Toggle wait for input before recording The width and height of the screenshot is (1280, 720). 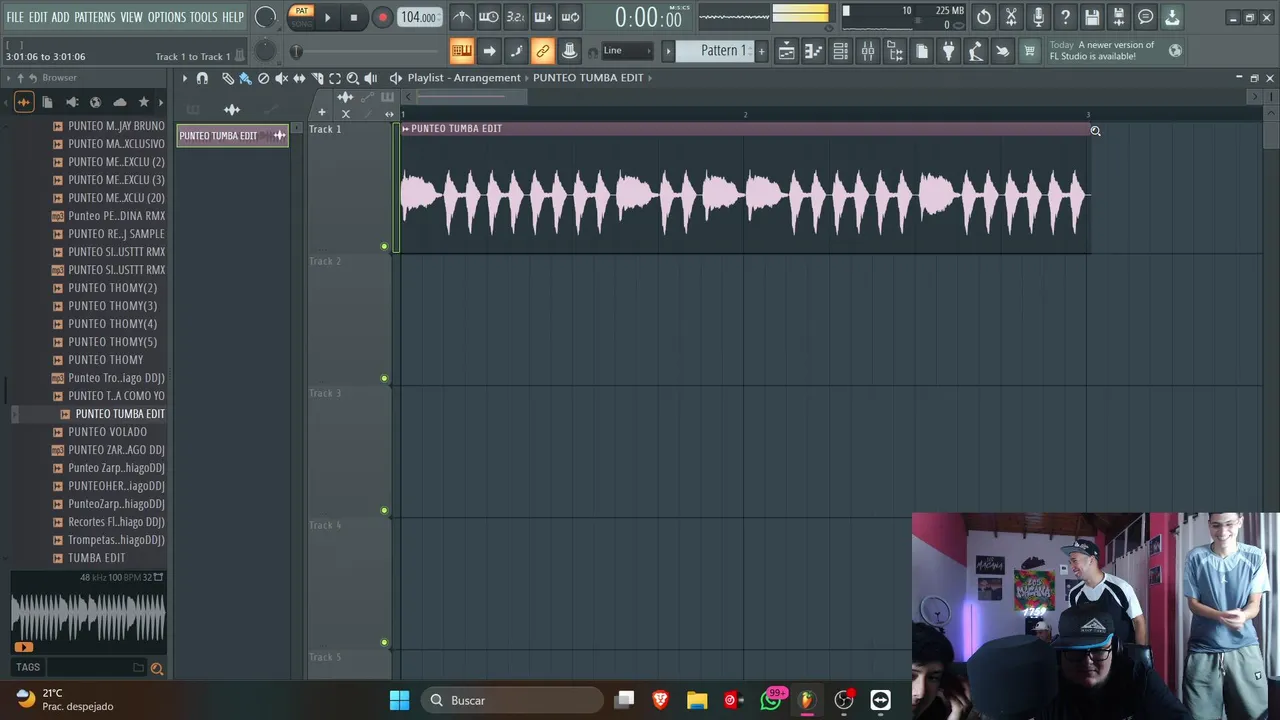(x=489, y=17)
